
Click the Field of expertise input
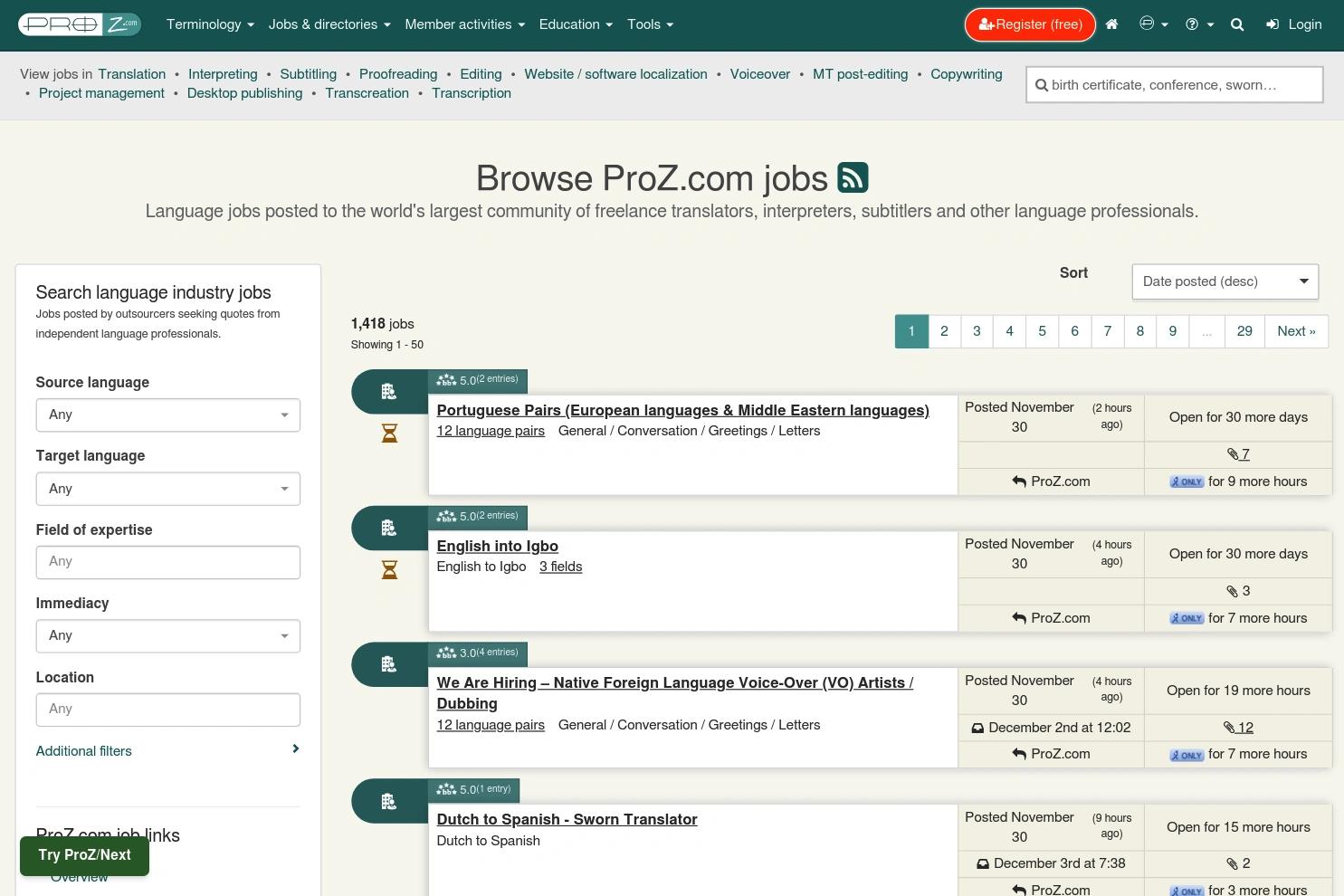pyautogui.click(x=168, y=562)
